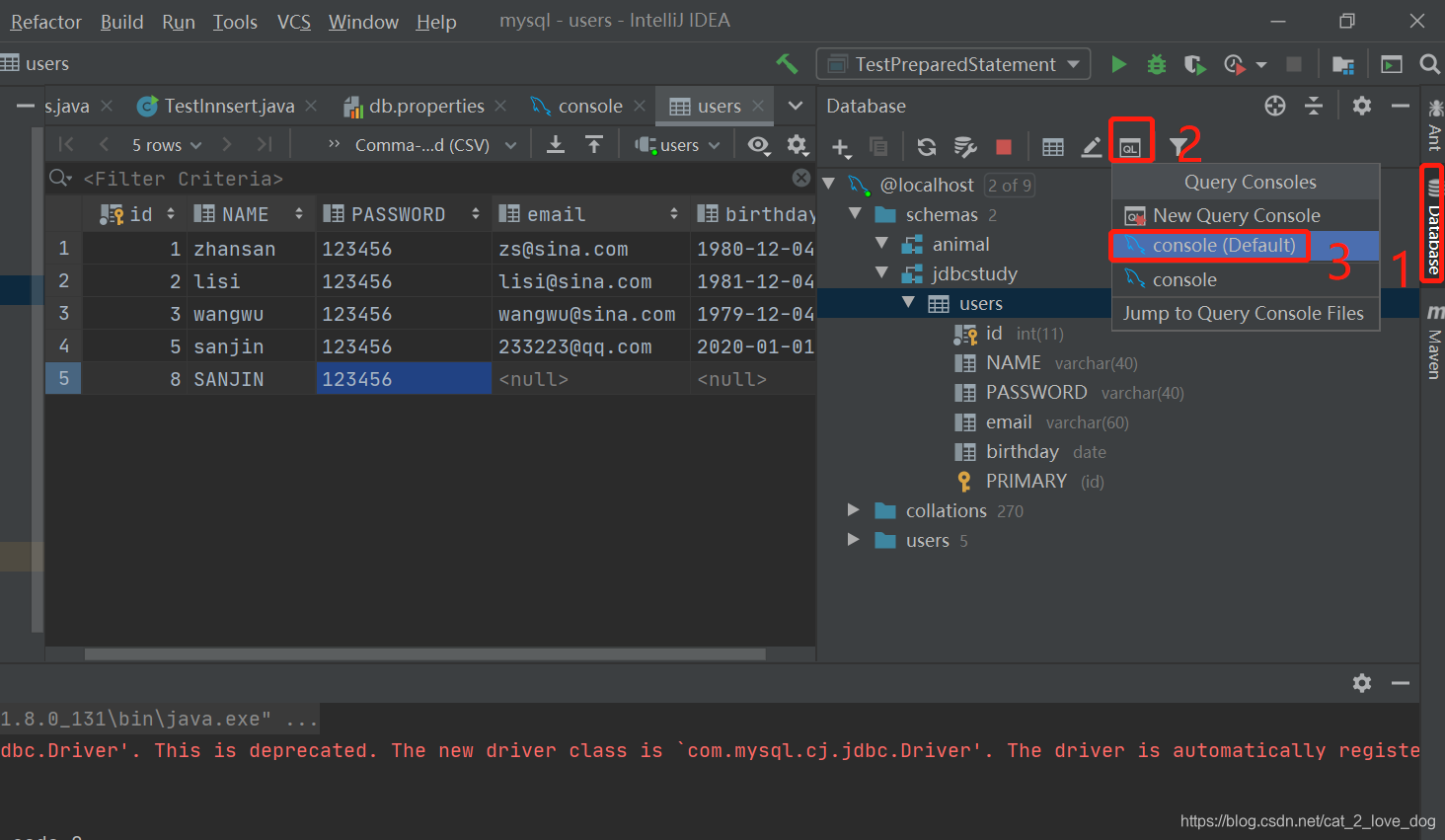Open users target table dropdown
This screenshot has width=1445, height=840.
pos(677,145)
